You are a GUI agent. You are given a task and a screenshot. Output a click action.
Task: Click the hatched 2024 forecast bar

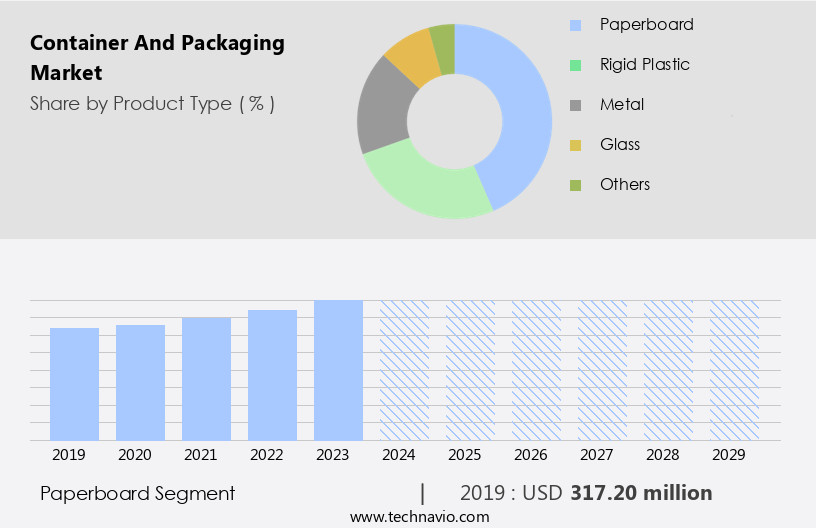point(404,370)
